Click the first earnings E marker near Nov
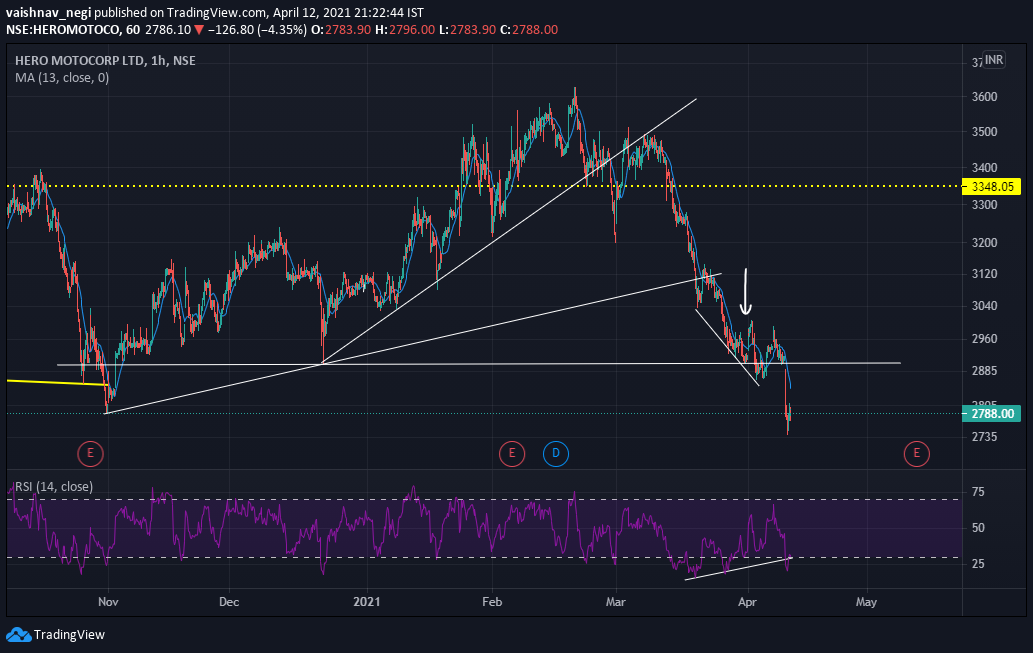Viewport: 1033px width, 653px height. point(90,453)
